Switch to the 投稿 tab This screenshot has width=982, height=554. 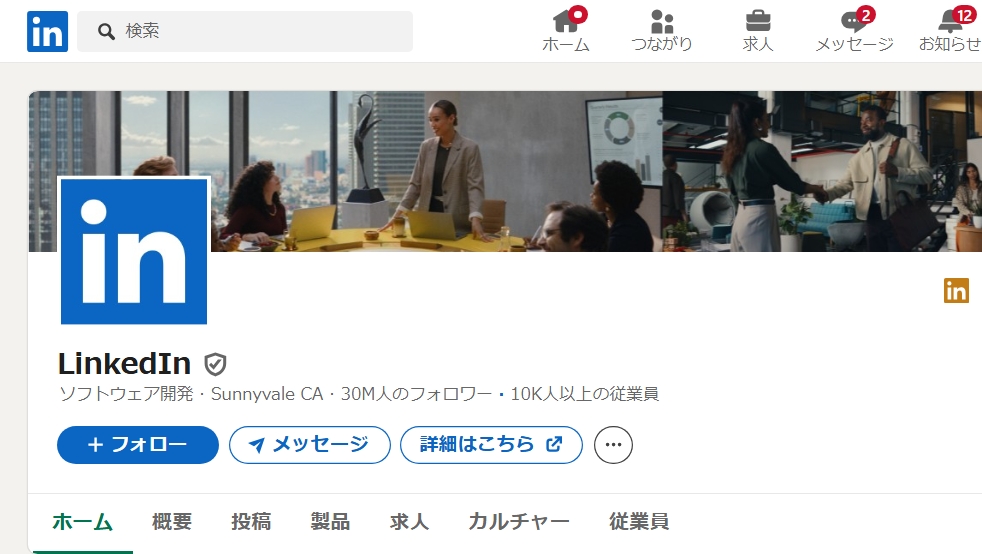[251, 521]
